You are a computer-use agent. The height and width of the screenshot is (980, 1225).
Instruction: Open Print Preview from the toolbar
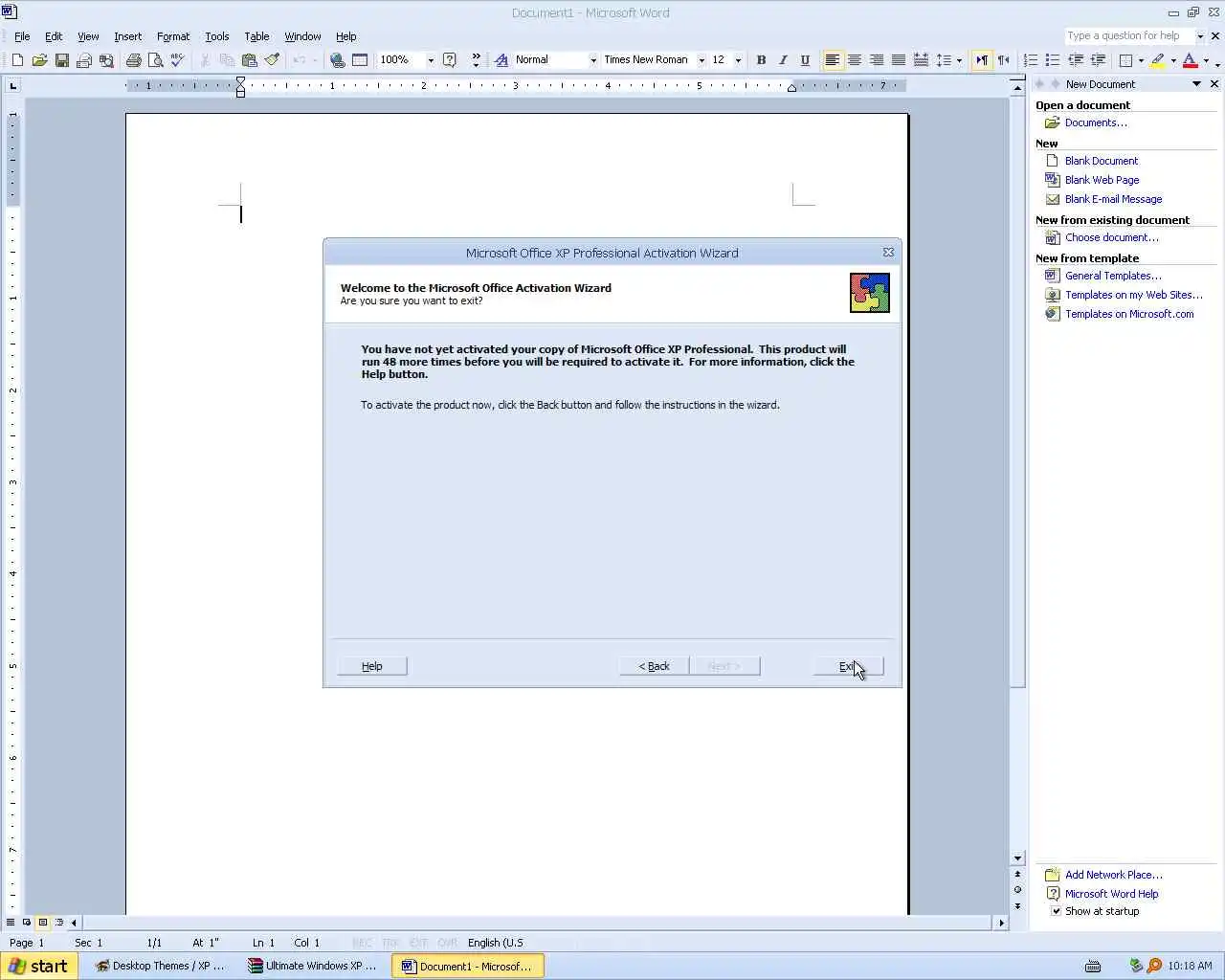[x=155, y=60]
